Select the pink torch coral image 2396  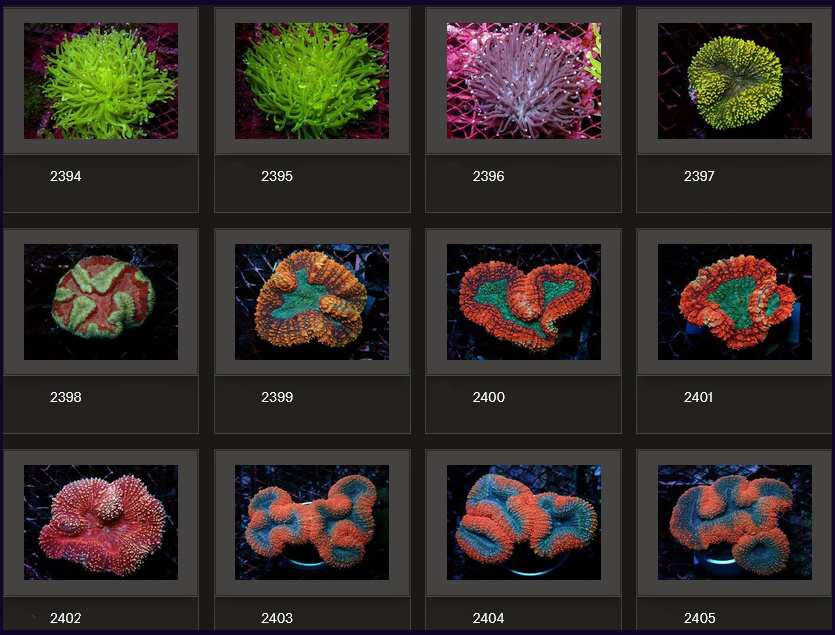pos(523,80)
